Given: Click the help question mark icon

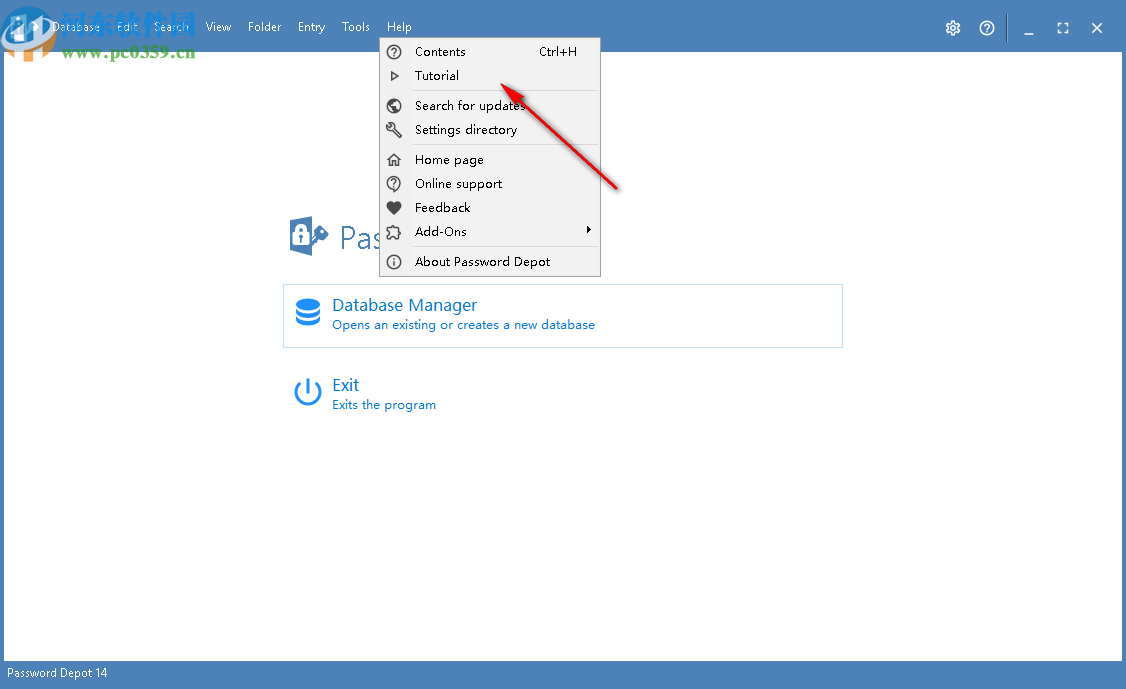Looking at the screenshot, I should 987,28.
